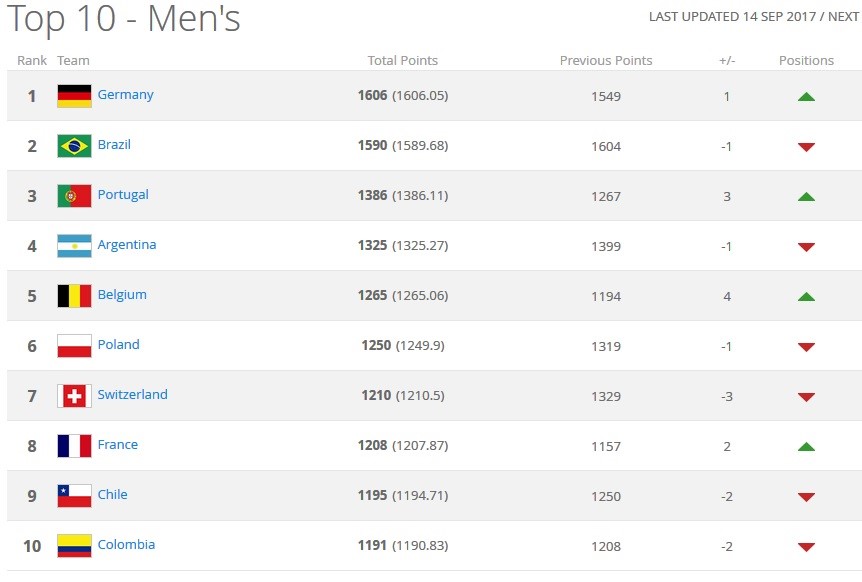Open the France team link
This screenshot has height=582, width=862.
[x=117, y=445]
